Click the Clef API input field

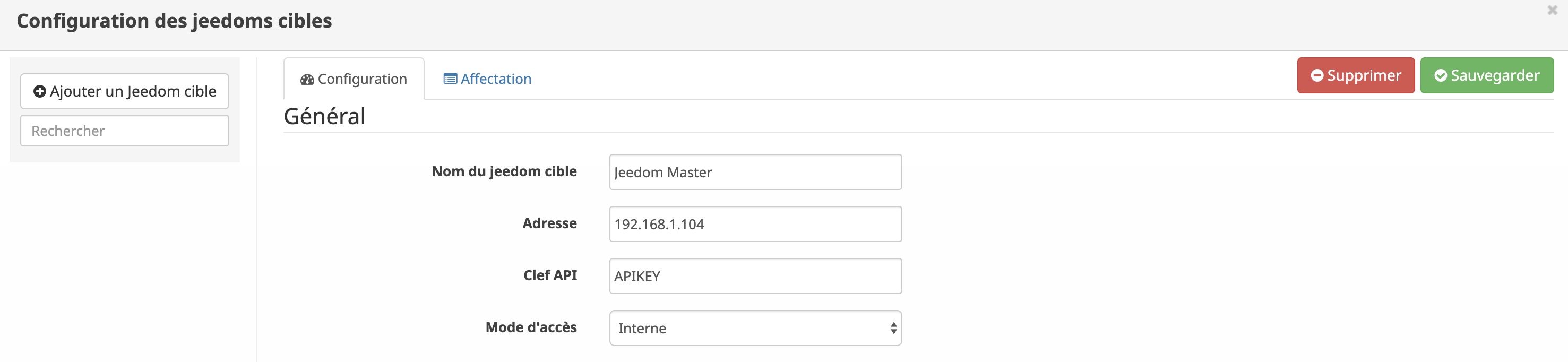tap(755, 276)
